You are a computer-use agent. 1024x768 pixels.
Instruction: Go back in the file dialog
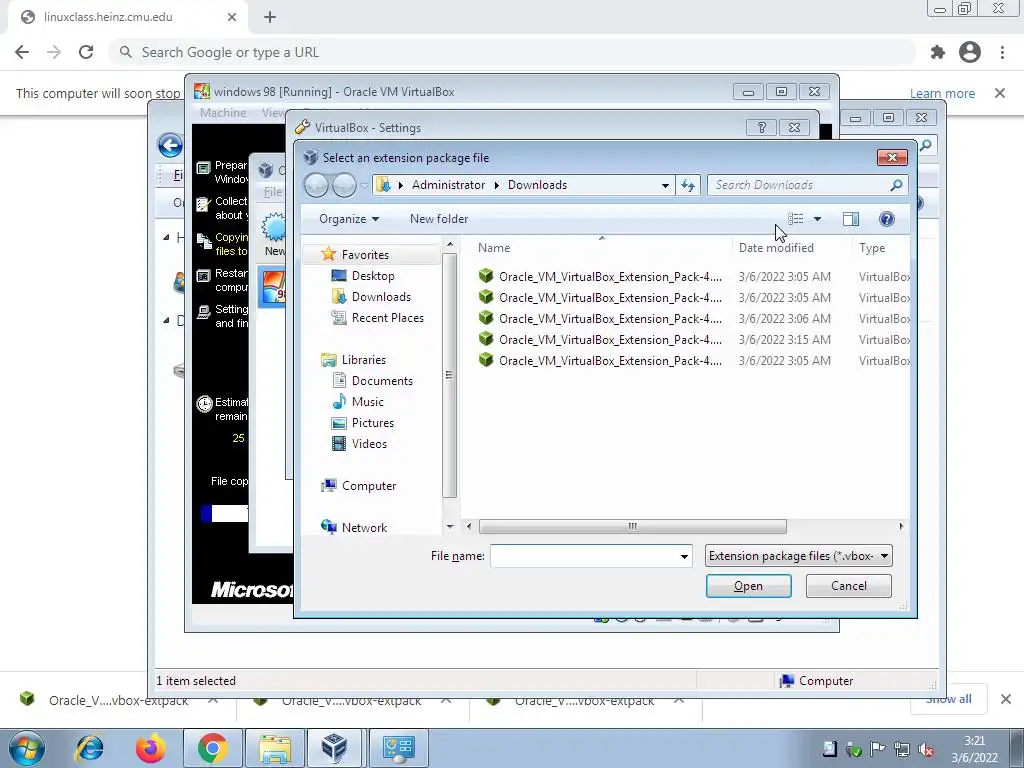click(317, 185)
